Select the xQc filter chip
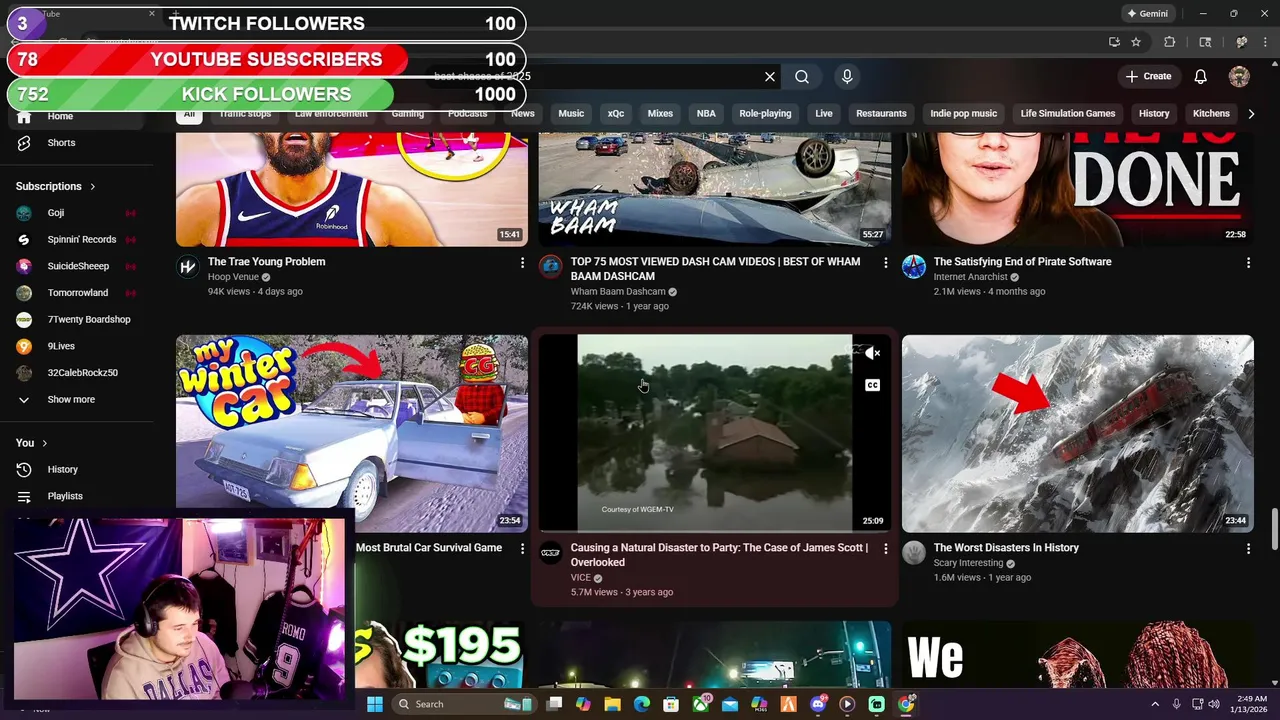The width and height of the screenshot is (1280, 720). [616, 114]
